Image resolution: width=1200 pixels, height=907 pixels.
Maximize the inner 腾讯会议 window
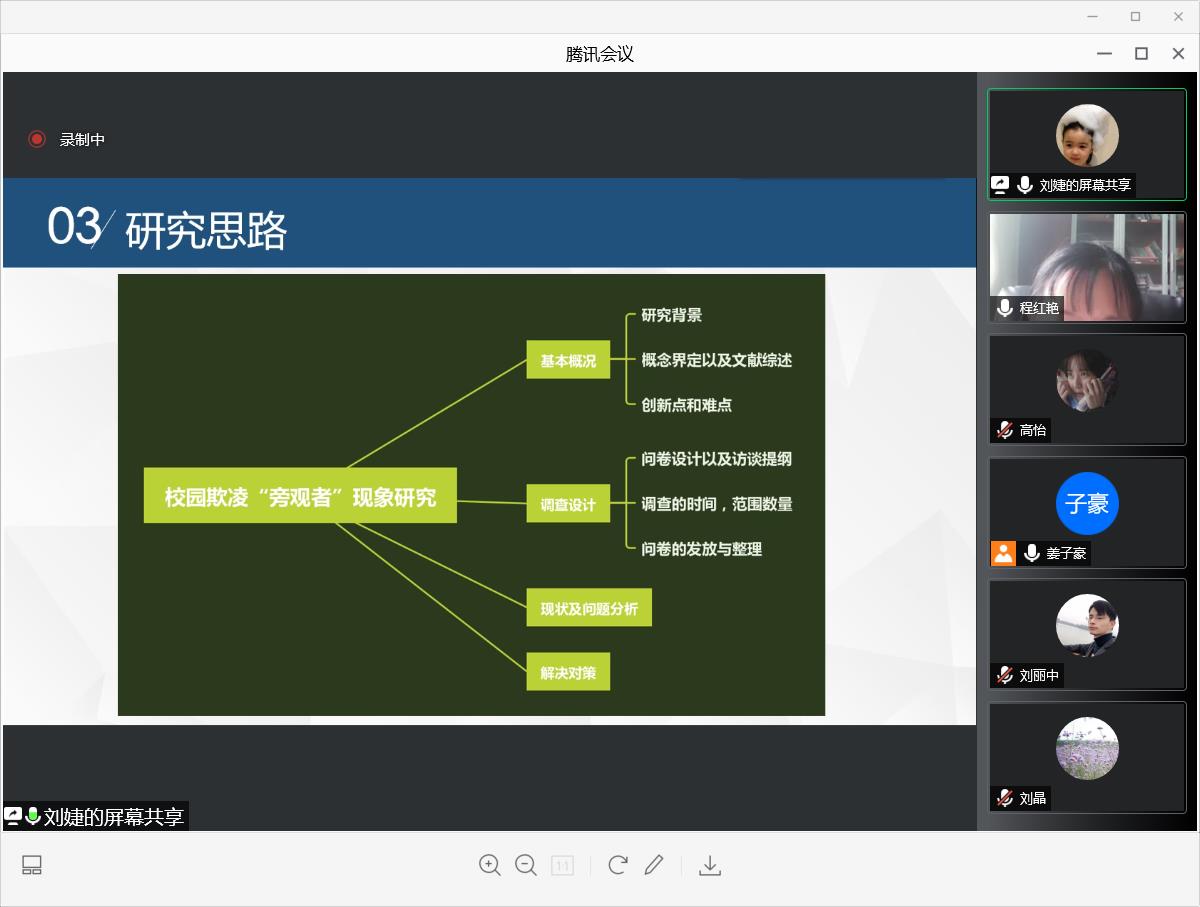tap(1141, 54)
